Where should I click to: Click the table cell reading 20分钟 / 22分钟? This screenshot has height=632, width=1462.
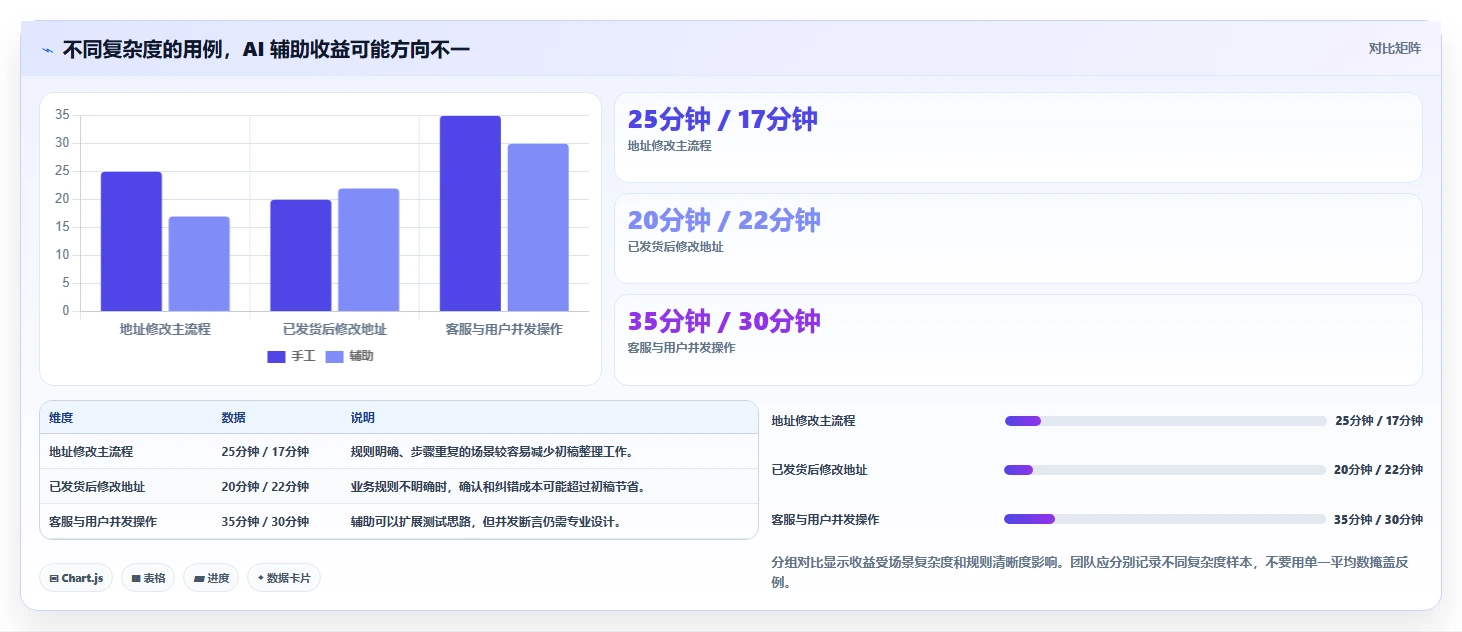click(x=265, y=487)
